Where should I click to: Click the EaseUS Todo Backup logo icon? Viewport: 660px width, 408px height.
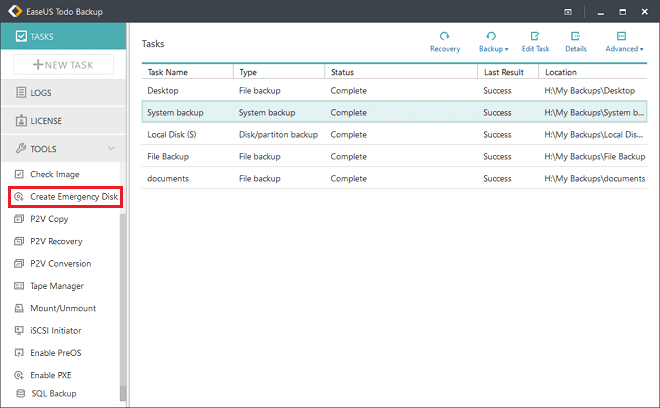click(x=15, y=11)
